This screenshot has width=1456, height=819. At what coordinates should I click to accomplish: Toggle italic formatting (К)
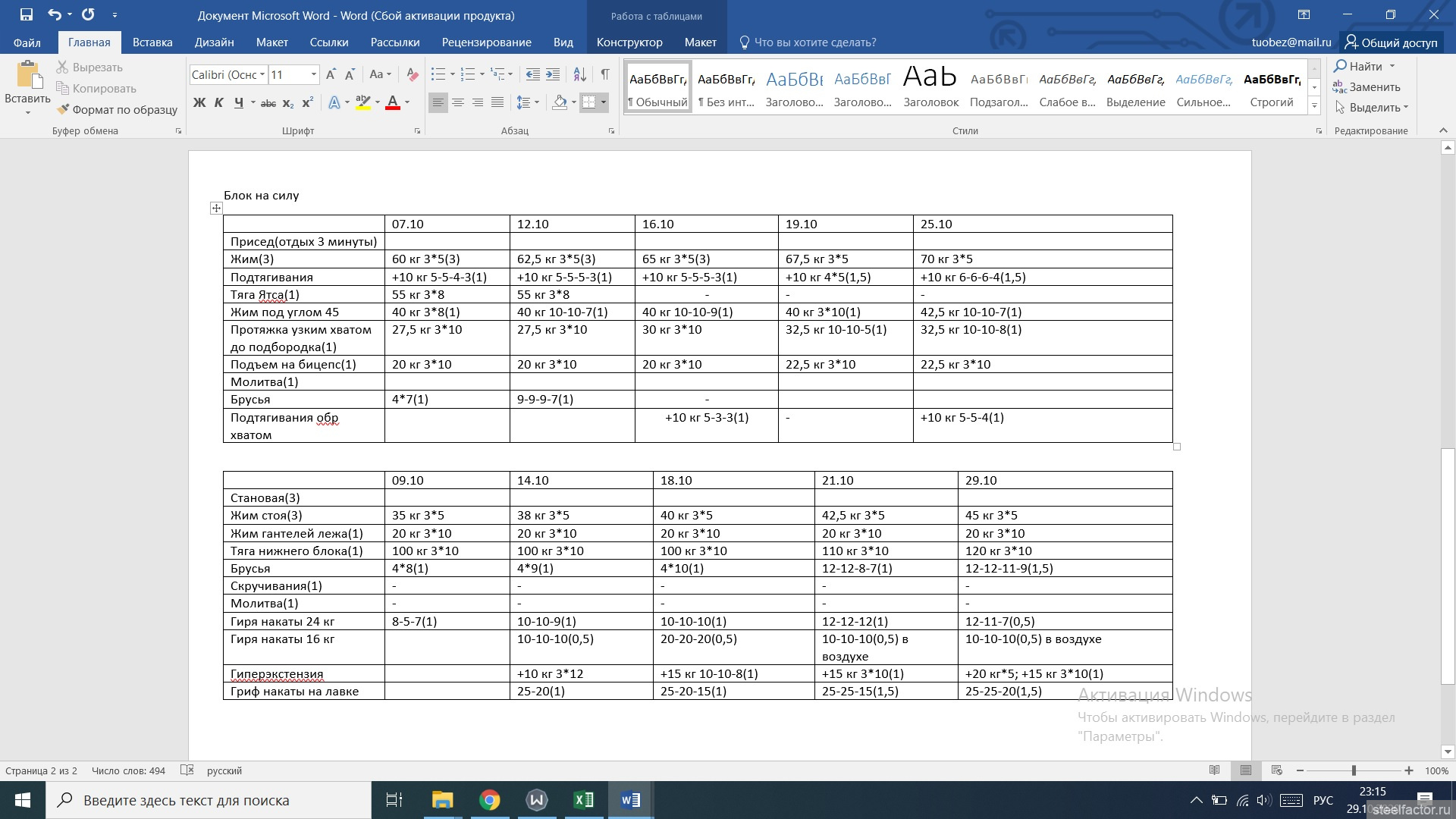tap(218, 102)
